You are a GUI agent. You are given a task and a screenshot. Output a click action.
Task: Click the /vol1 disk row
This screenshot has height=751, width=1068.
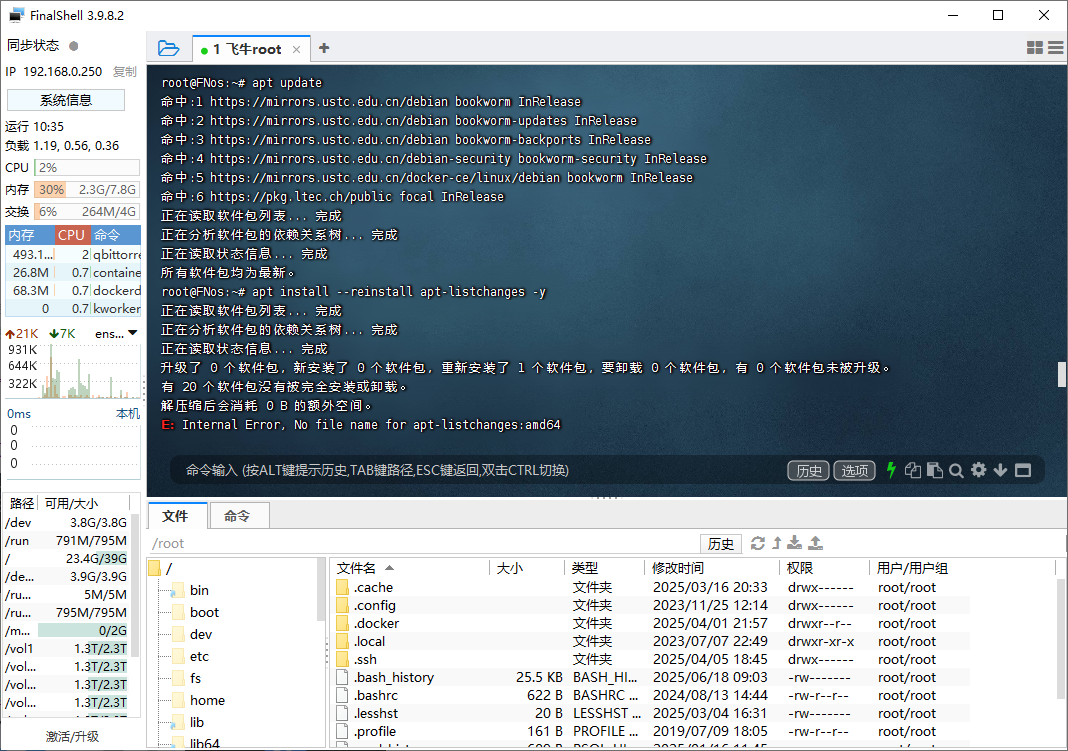coord(67,648)
